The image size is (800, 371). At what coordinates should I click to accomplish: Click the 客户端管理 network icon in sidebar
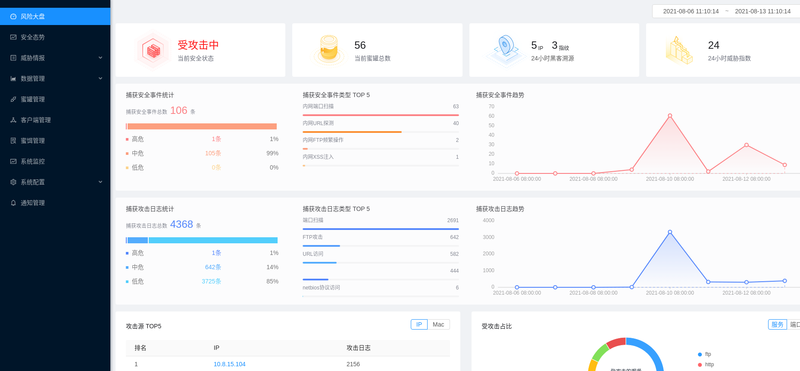coord(13,120)
